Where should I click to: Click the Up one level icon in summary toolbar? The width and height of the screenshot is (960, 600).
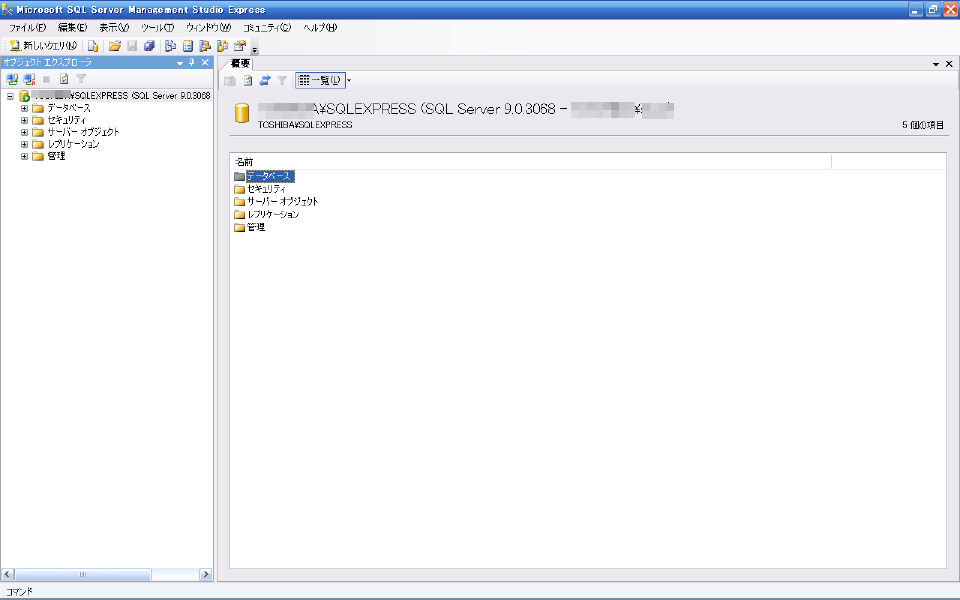230,80
